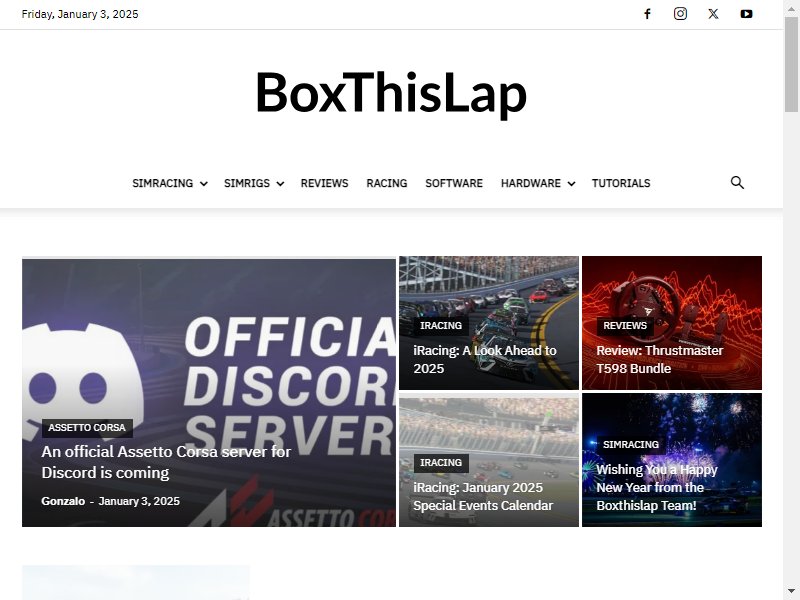Open the Simrigs menu item

click(247, 183)
